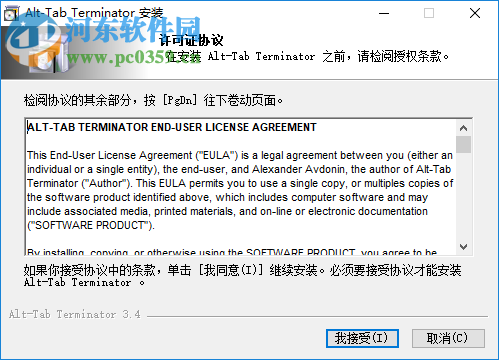Click the license scrollbar down arrow
499x360 pixels.
(463, 247)
